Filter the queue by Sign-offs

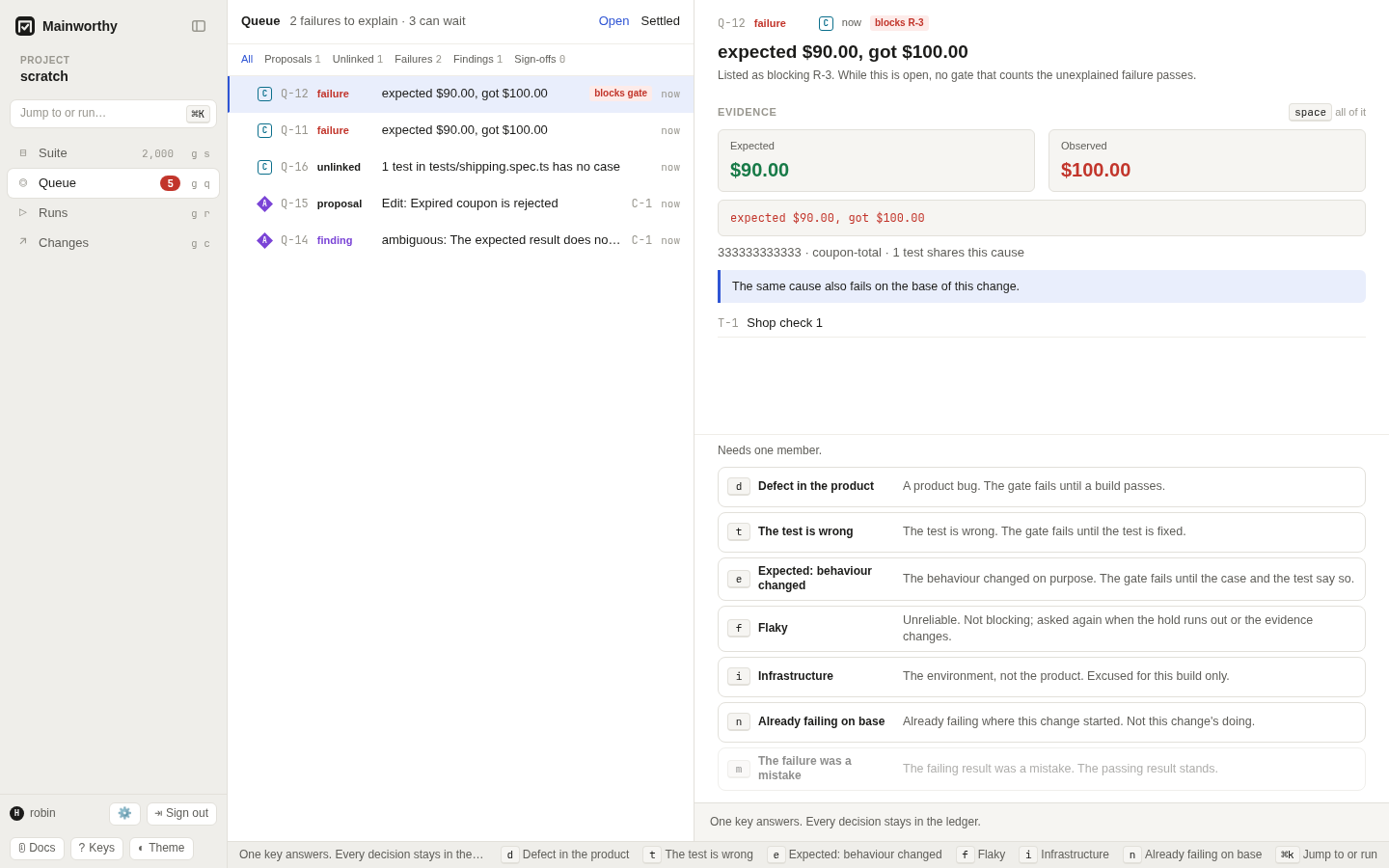[x=539, y=60]
